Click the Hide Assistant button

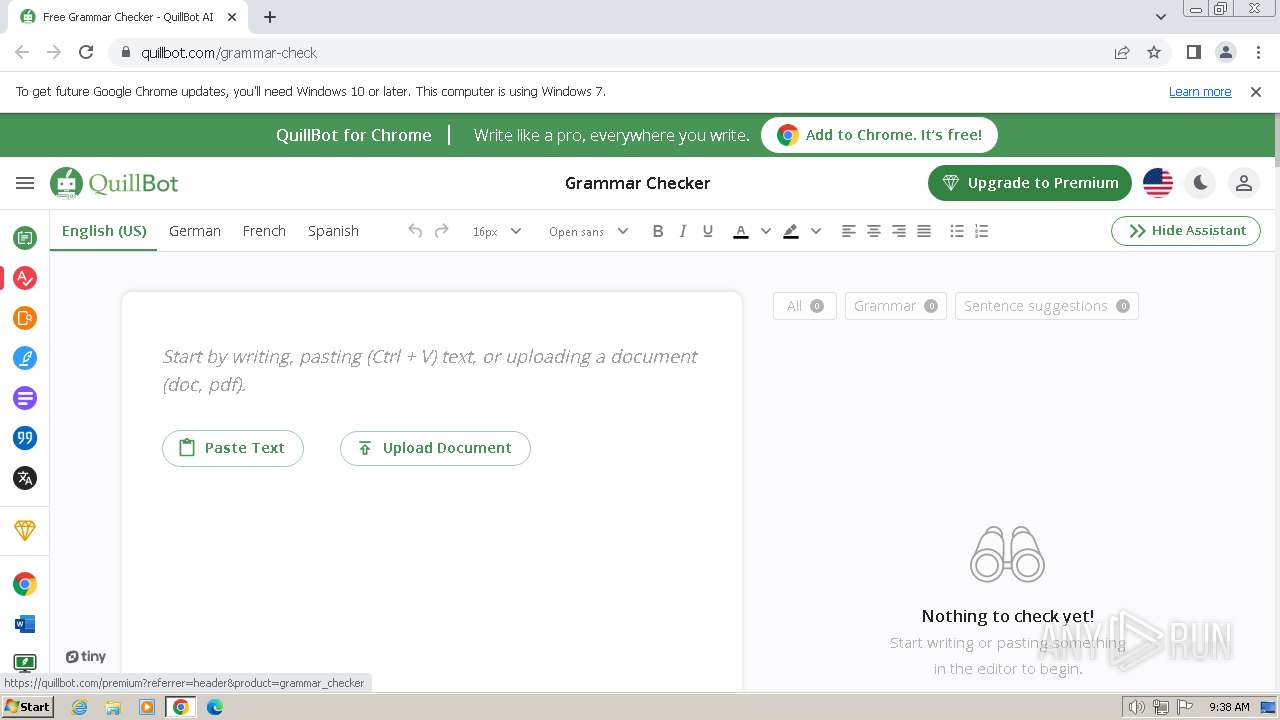click(1186, 231)
